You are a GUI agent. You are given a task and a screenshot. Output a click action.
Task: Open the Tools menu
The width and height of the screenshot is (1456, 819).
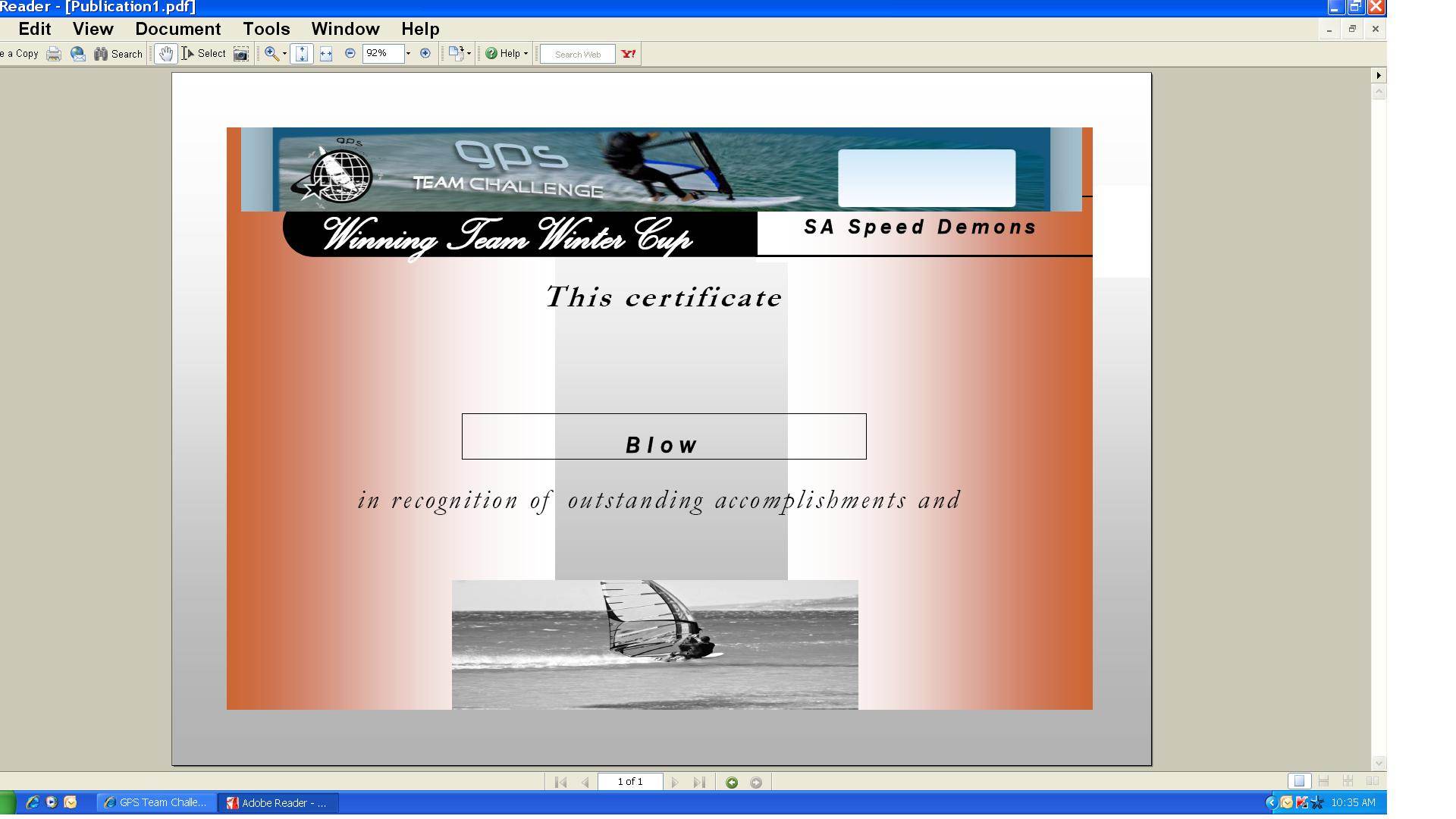266,29
